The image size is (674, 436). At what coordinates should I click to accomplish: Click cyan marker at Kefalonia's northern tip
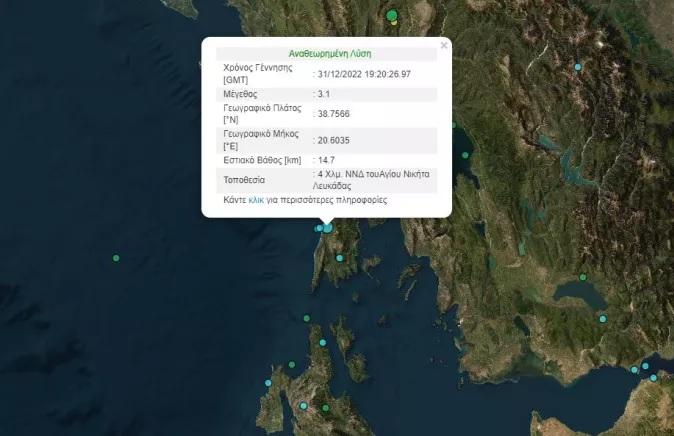pos(323,341)
